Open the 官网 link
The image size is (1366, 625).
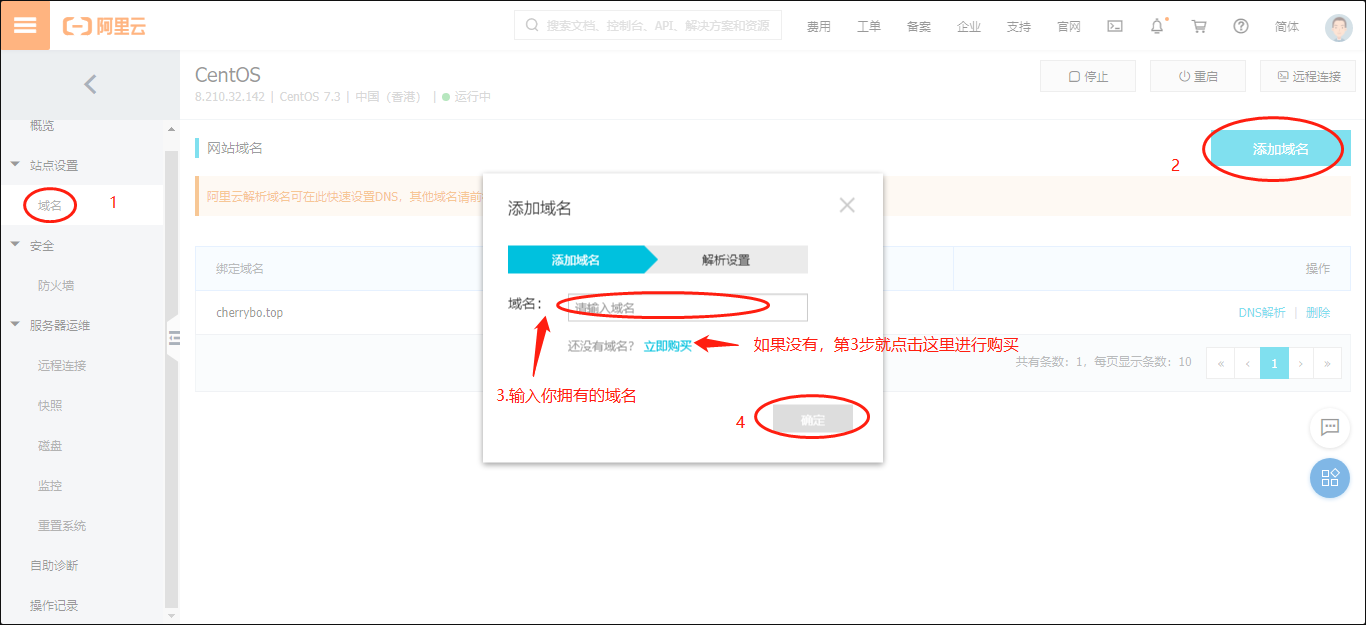pyautogui.click(x=1069, y=27)
